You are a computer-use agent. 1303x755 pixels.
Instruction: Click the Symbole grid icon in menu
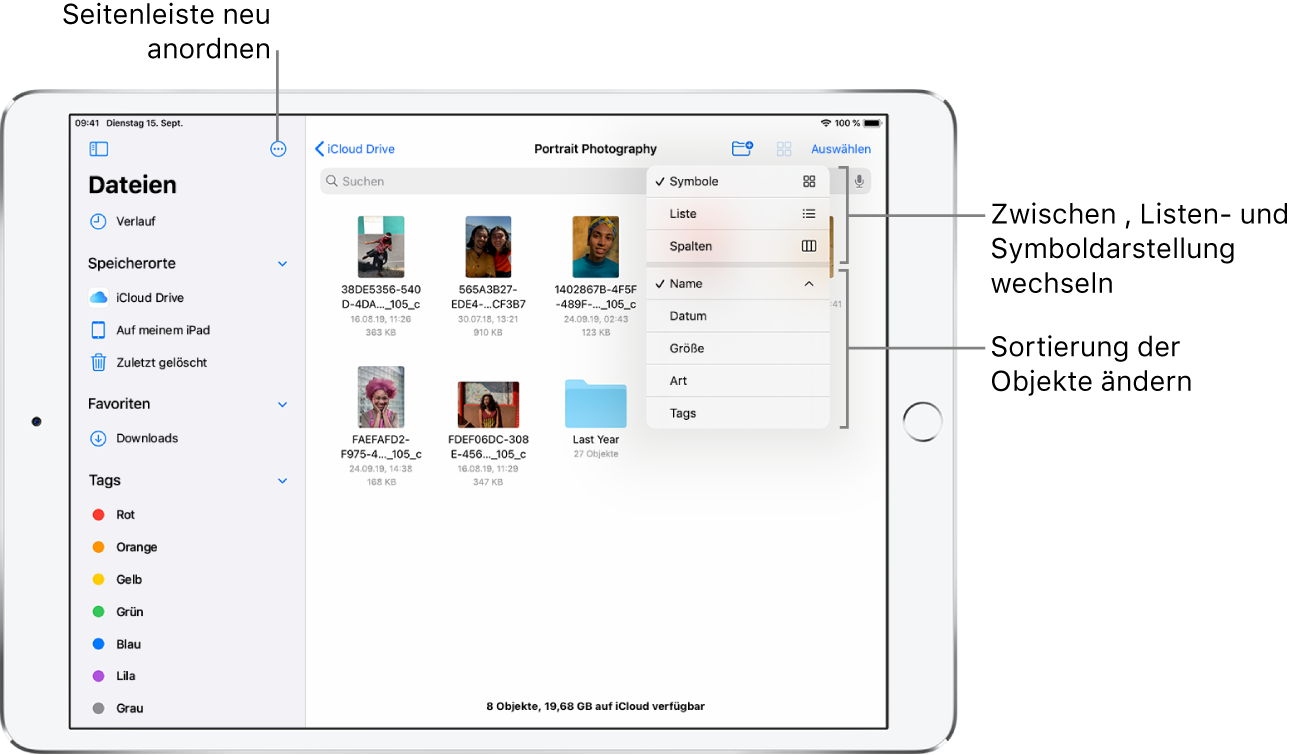point(809,182)
